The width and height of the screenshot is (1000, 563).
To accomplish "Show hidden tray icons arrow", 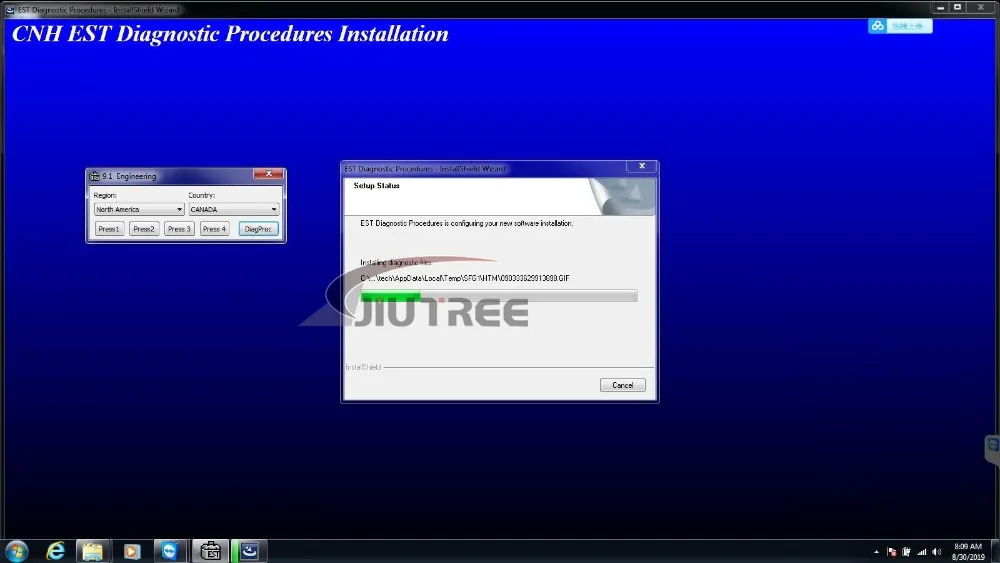I will tap(876, 552).
